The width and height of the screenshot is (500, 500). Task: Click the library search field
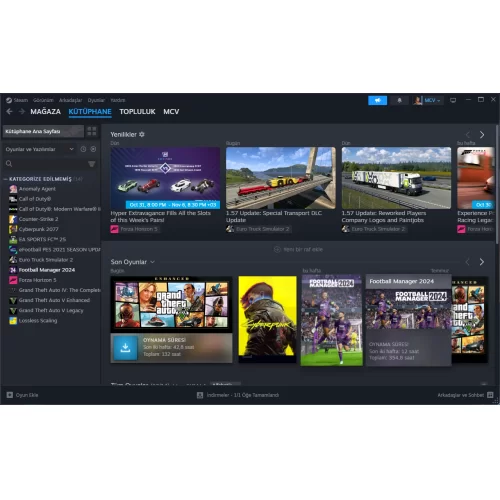click(47, 164)
